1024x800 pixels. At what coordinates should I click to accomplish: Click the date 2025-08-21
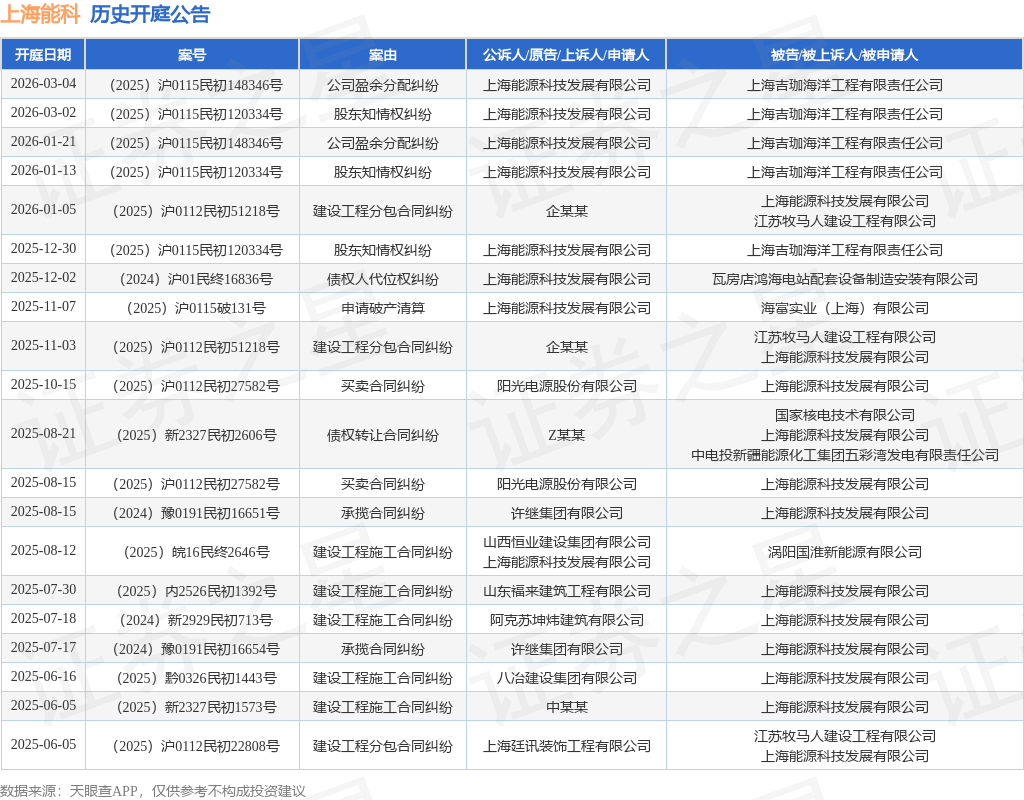pyautogui.click(x=43, y=433)
